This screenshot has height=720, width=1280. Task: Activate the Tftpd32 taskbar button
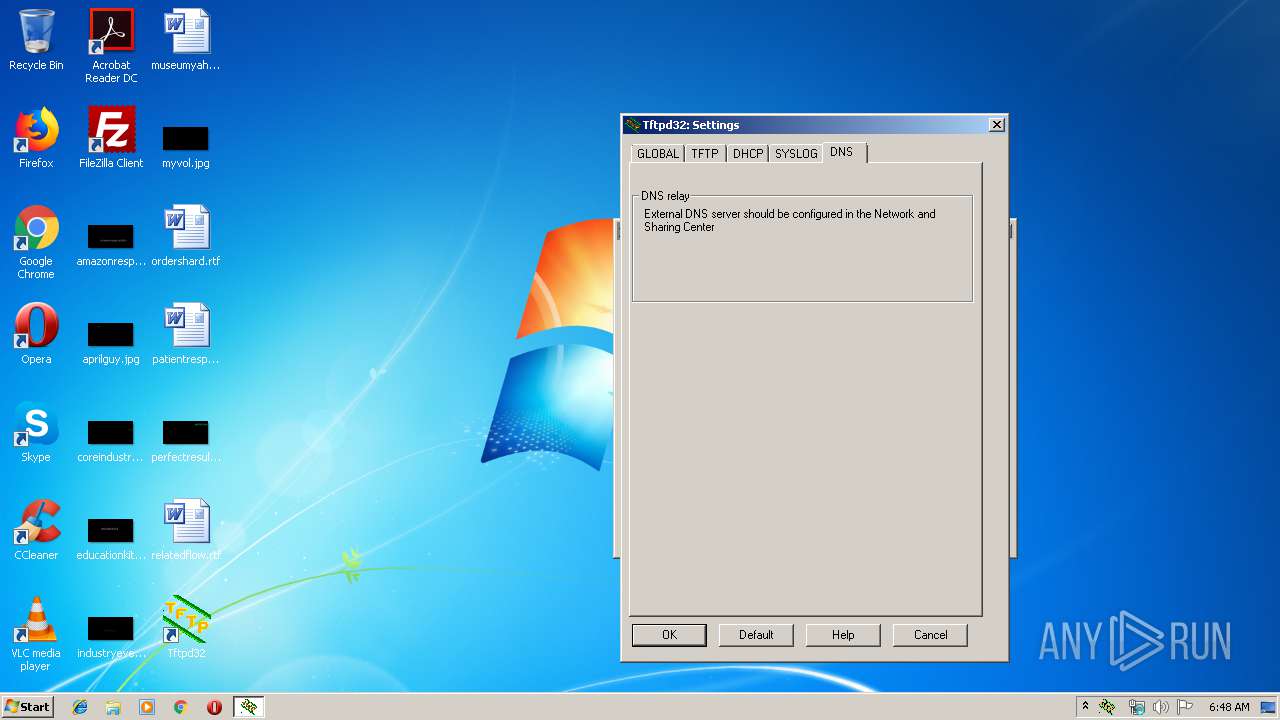click(249, 707)
